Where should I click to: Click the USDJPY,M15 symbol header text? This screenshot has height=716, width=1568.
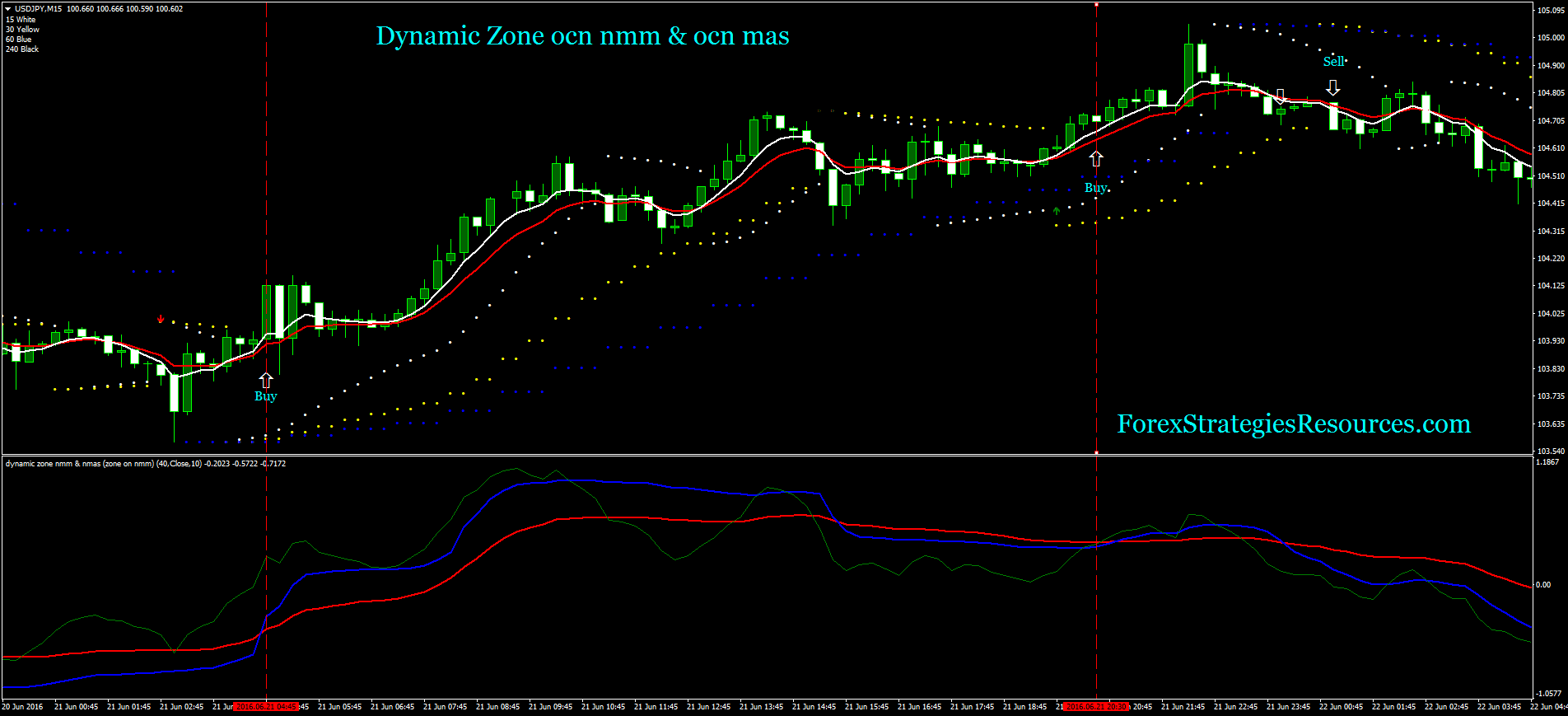point(38,9)
